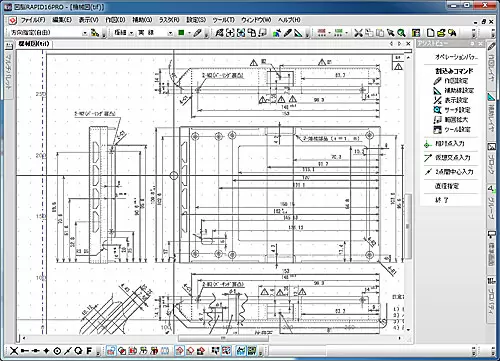This screenshot has width=500, height=361.
Task: Pick the bold F snap icon
Action: 89,351
